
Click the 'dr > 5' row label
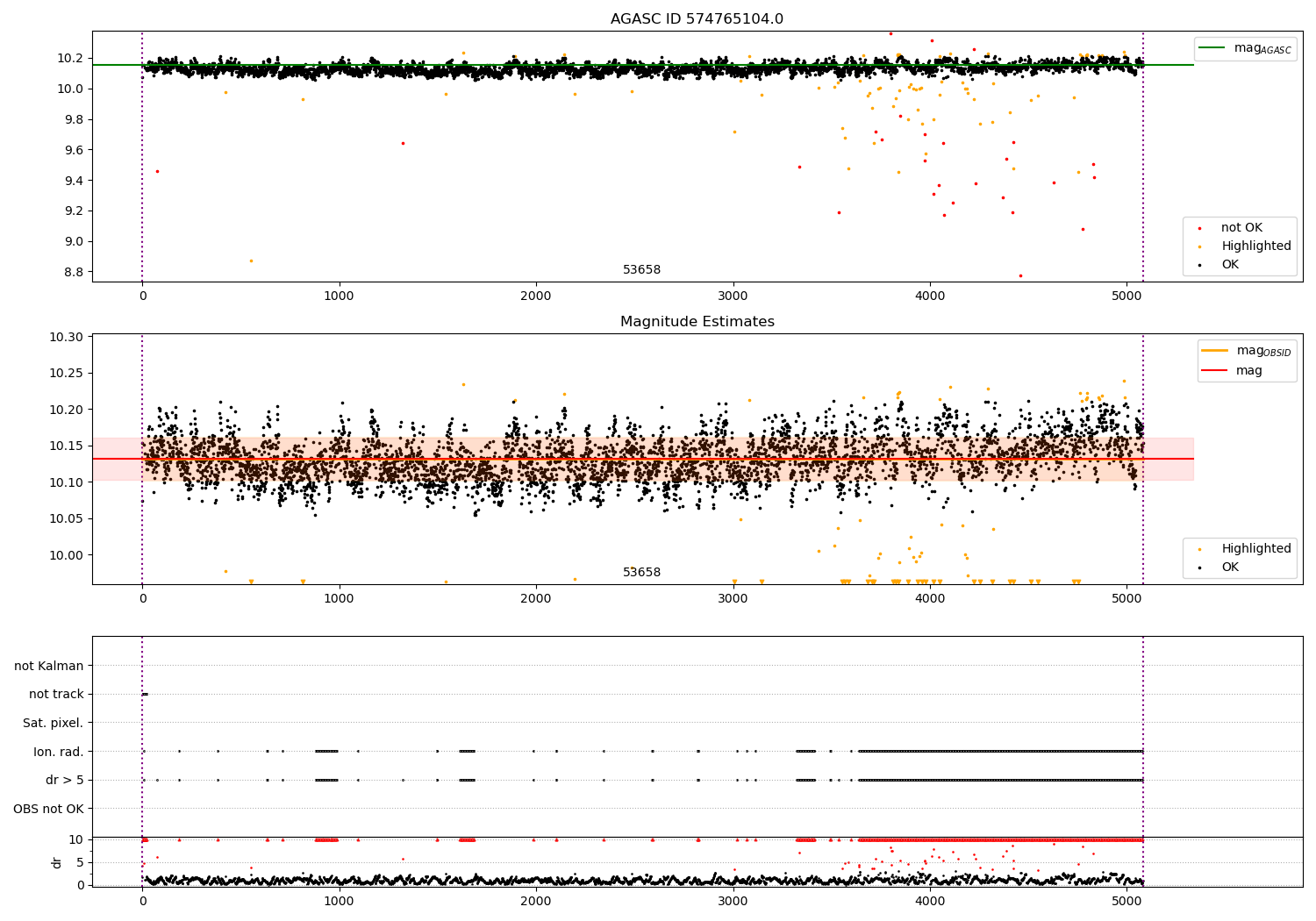tap(65, 781)
